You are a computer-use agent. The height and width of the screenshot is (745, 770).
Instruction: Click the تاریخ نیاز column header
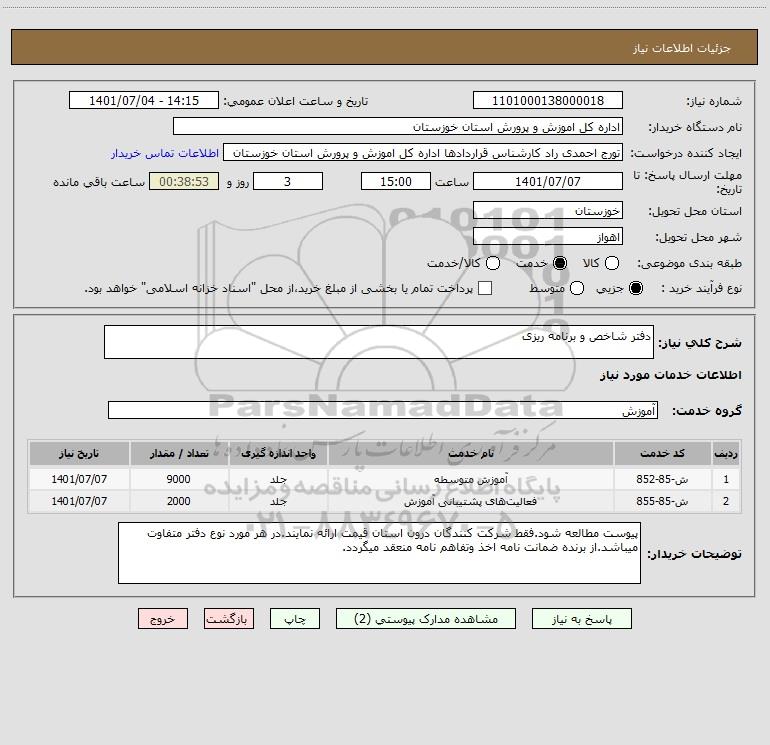point(79,453)
